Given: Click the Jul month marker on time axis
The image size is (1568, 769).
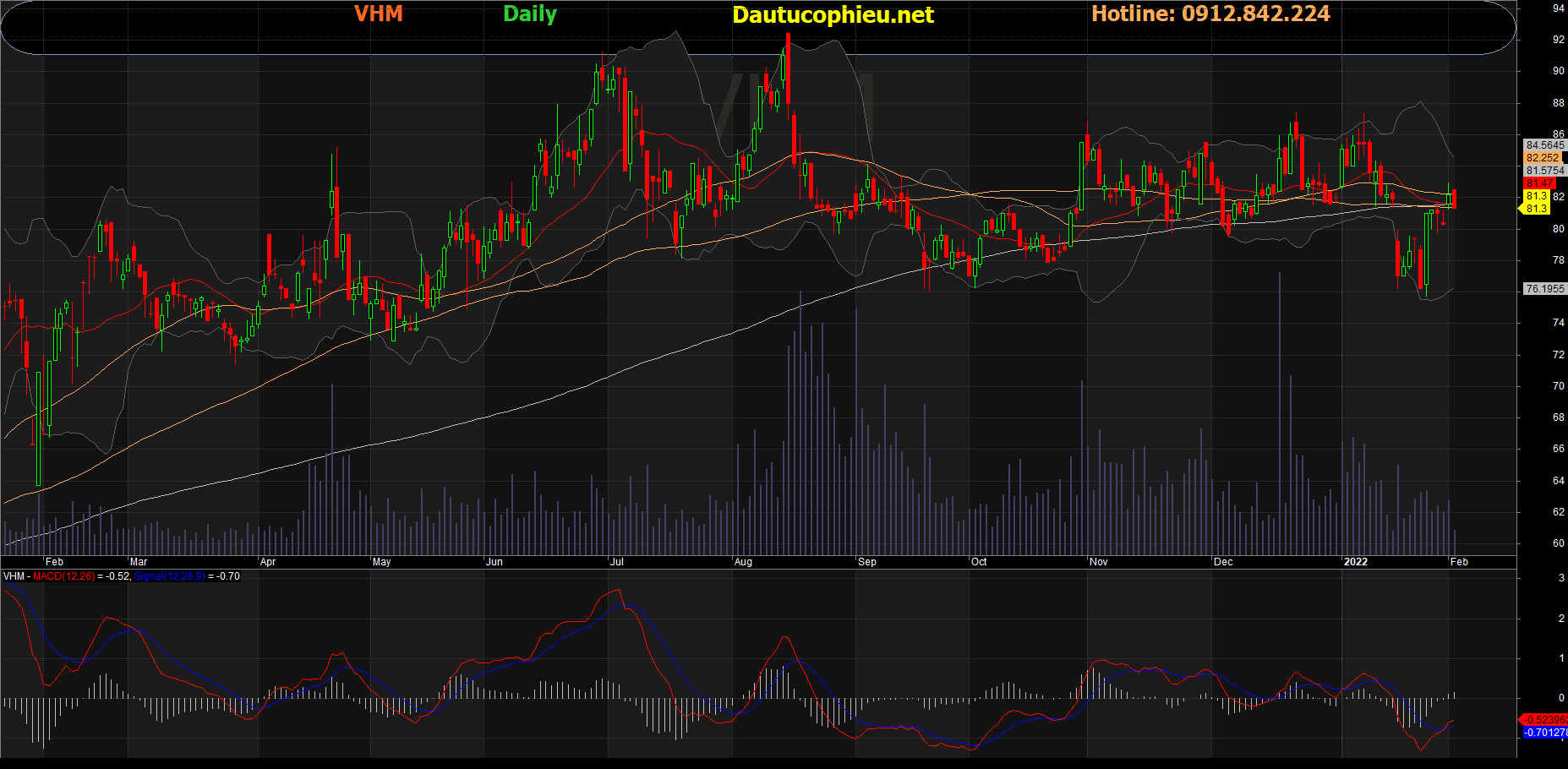Looking at the screenshot, I should tap(617, 562).
